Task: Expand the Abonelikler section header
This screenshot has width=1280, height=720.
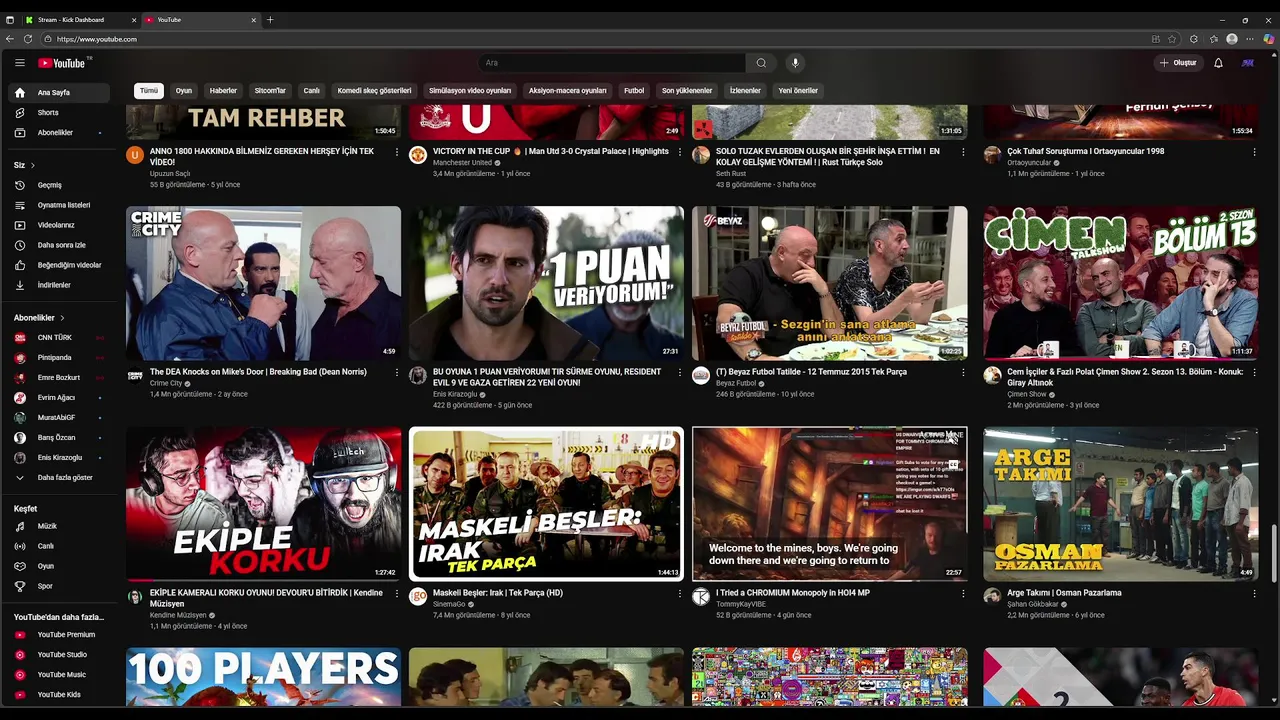Action: tap(40, 318)
